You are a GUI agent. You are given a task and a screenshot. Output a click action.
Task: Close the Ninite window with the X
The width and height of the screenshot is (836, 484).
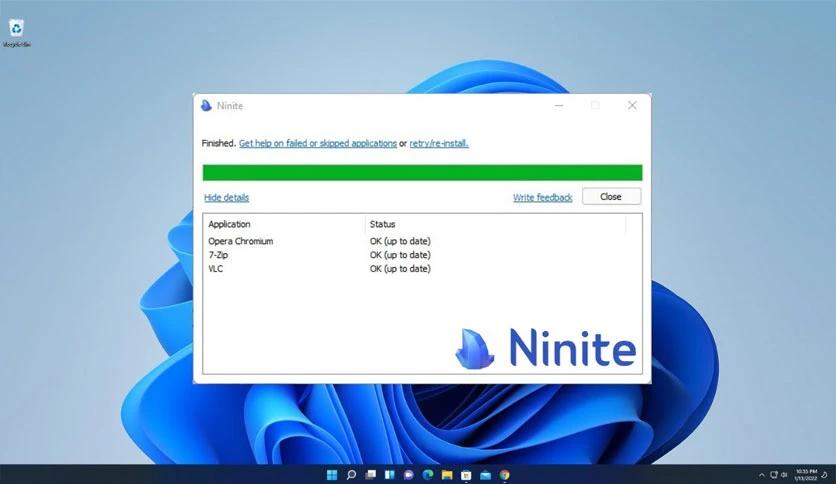(632, 106)
